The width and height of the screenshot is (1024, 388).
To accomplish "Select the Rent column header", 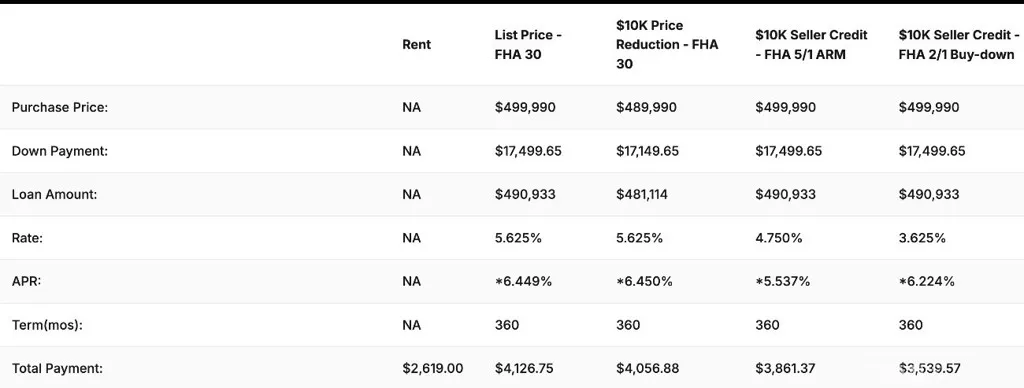I will pos(417,45).
